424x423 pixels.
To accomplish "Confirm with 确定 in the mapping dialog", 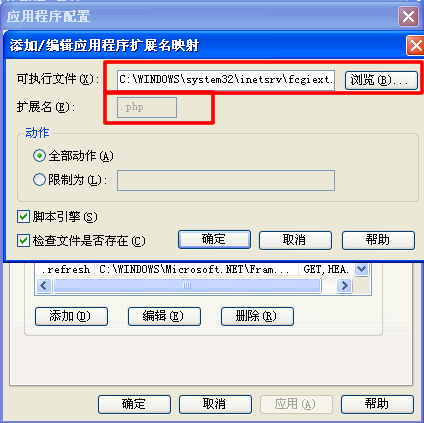I will [x=214, y=240].
